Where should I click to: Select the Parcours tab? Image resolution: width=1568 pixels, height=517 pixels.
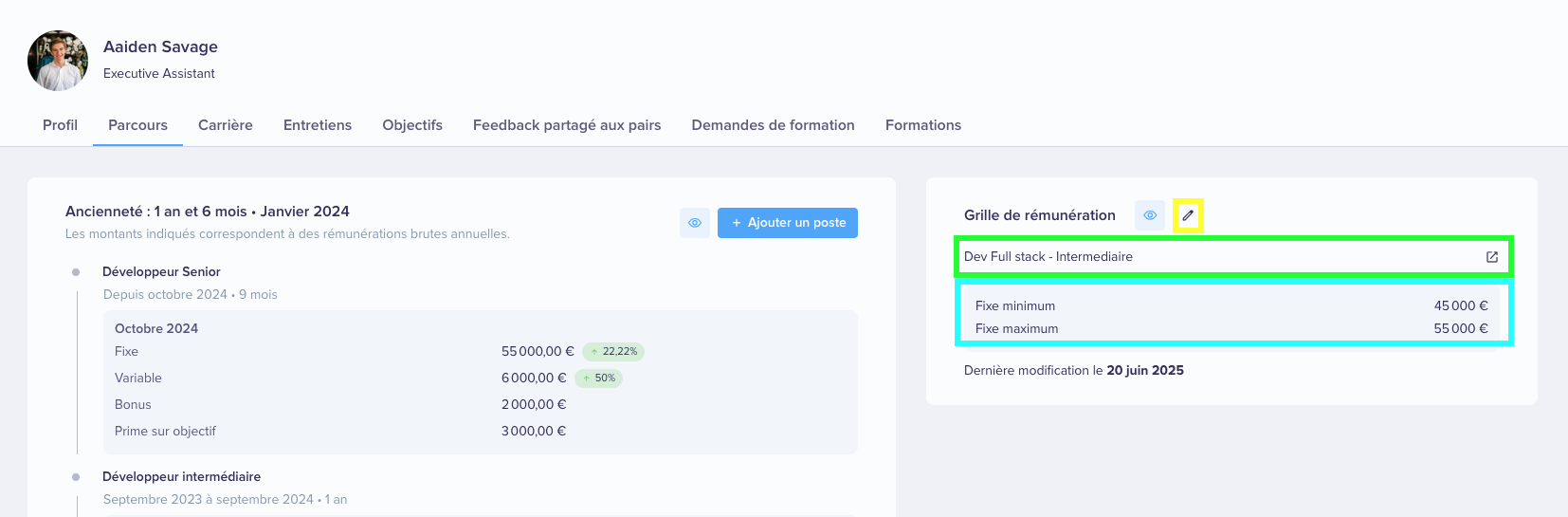pos(137,125)
